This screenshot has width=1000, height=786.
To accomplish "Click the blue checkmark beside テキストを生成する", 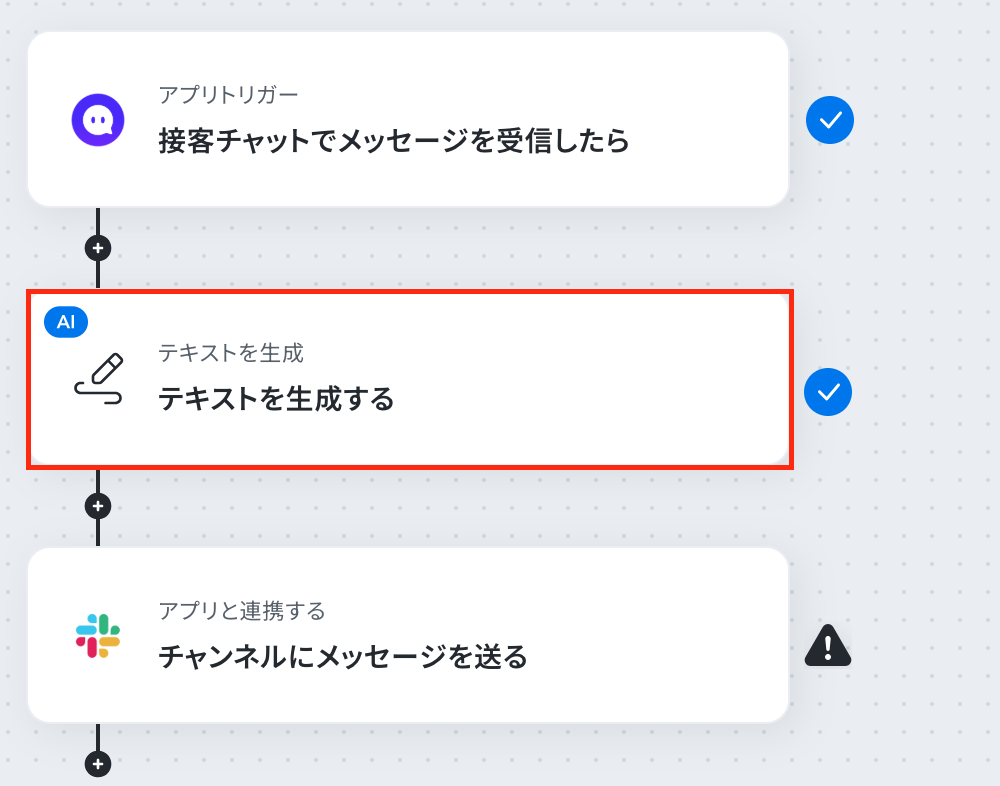I will coord(828,392).
